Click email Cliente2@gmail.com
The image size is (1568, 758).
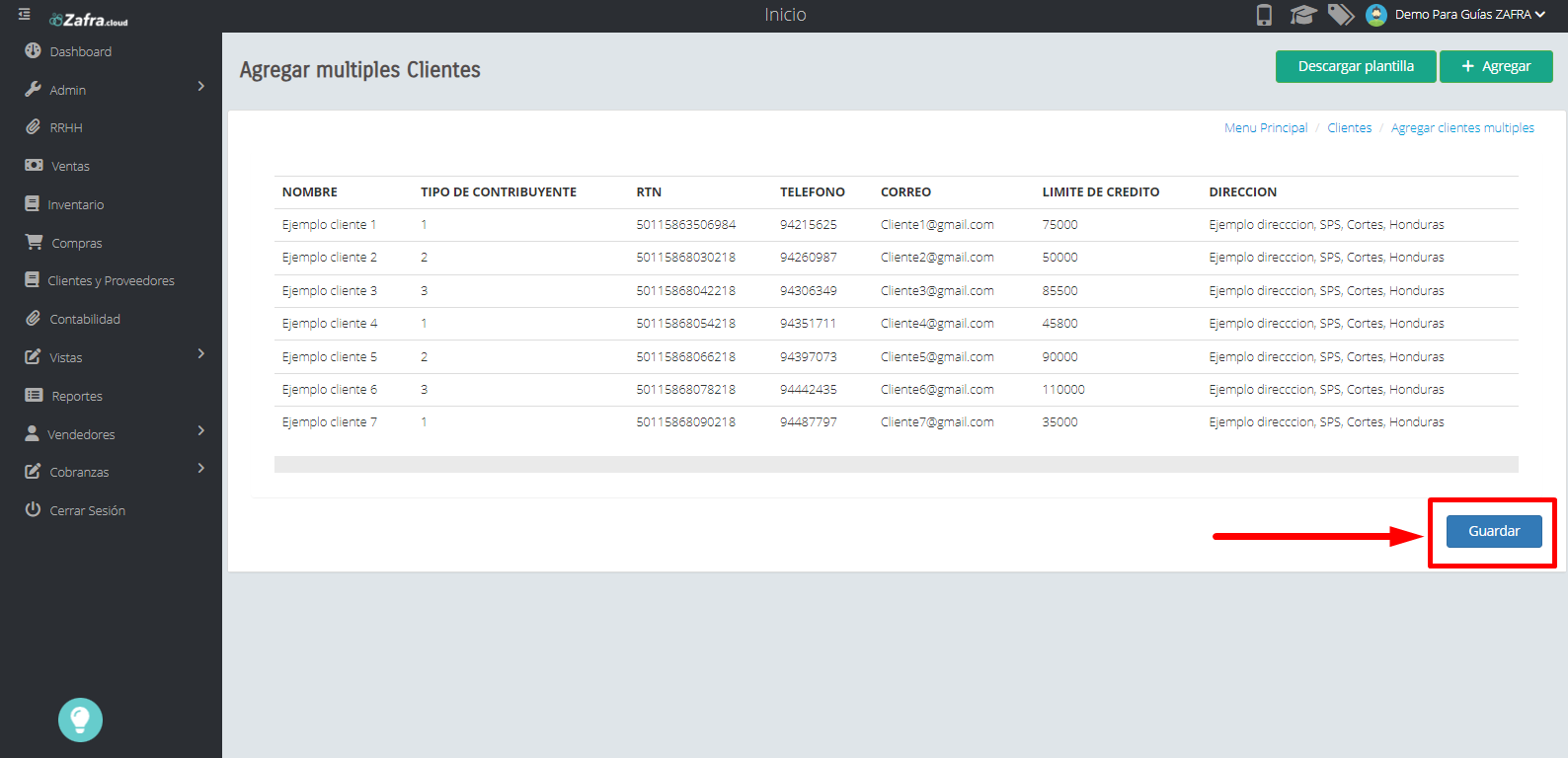coord(937,258)
